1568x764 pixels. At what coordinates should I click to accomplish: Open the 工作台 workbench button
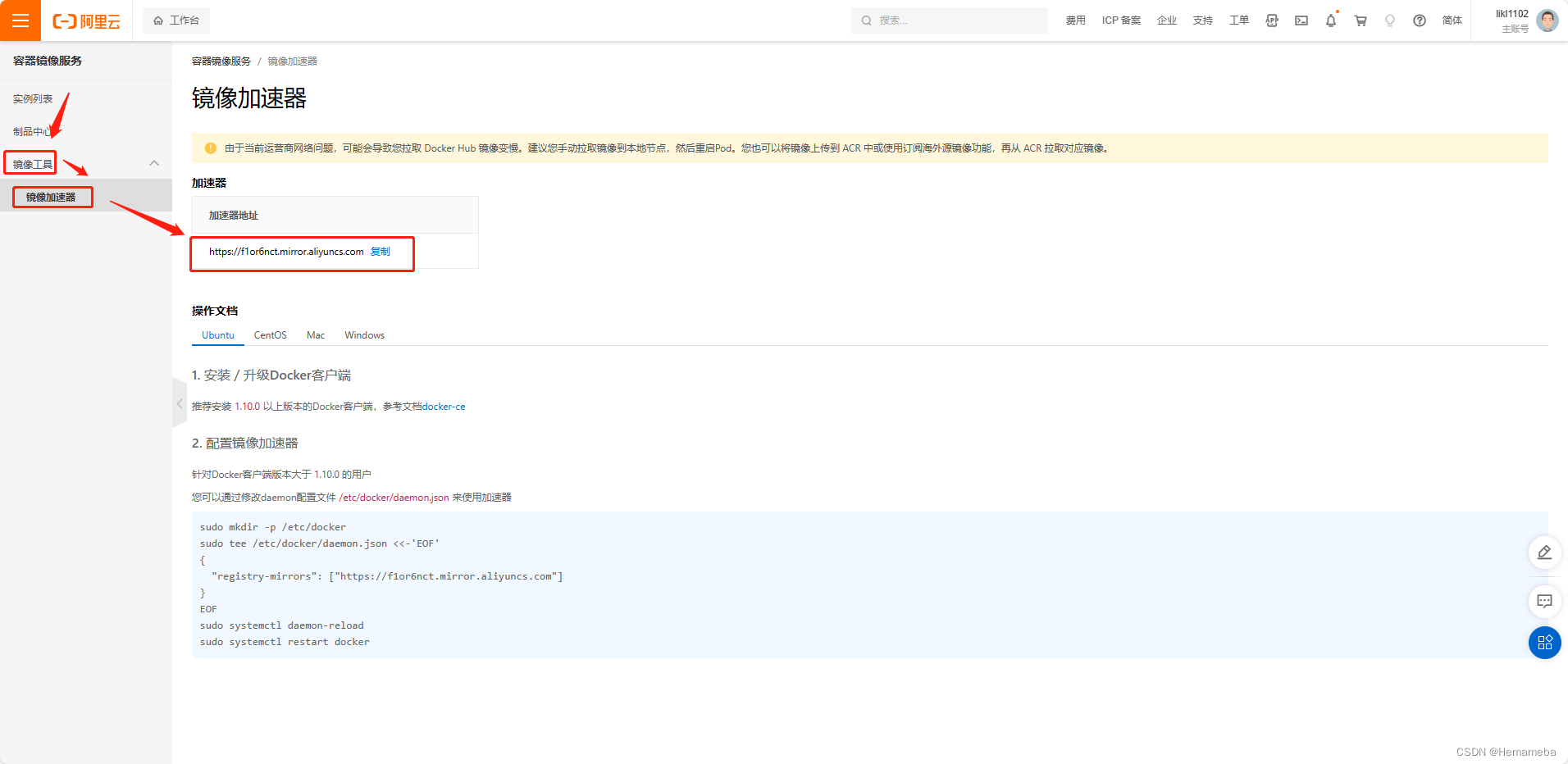click(176, 20)
